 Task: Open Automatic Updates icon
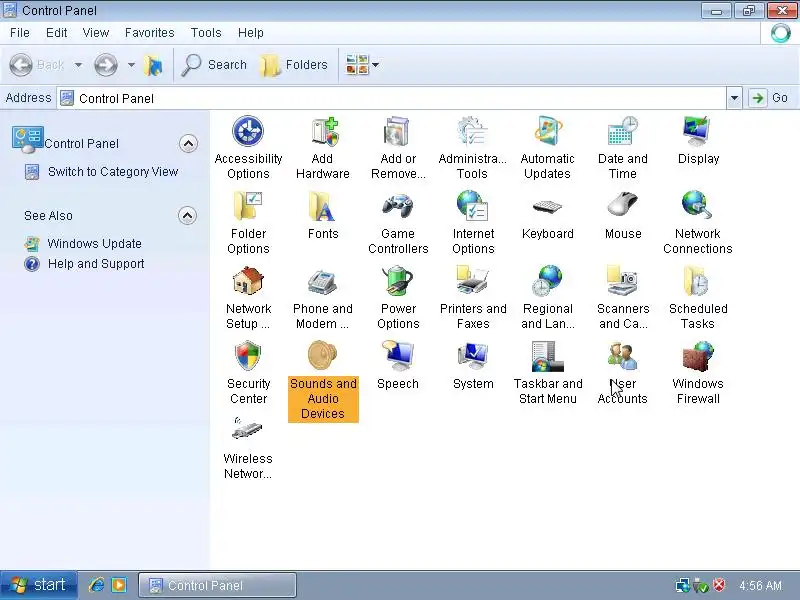point(548,132)
